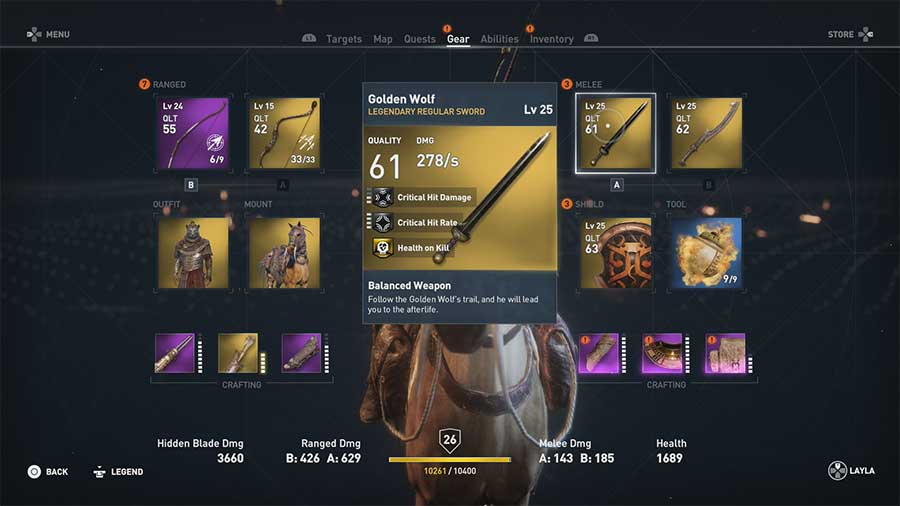Open the horse mount slot
Viewport: 900px width, 506px height.
point(285,253)
